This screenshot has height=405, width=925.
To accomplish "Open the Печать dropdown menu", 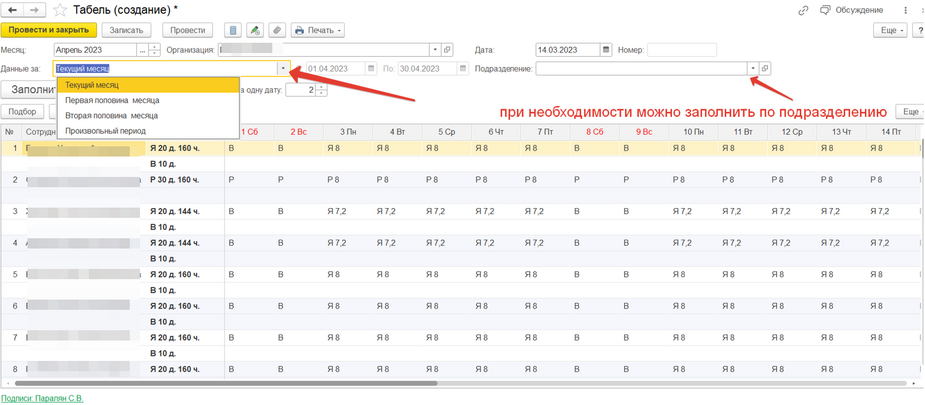I will point(317,30).
